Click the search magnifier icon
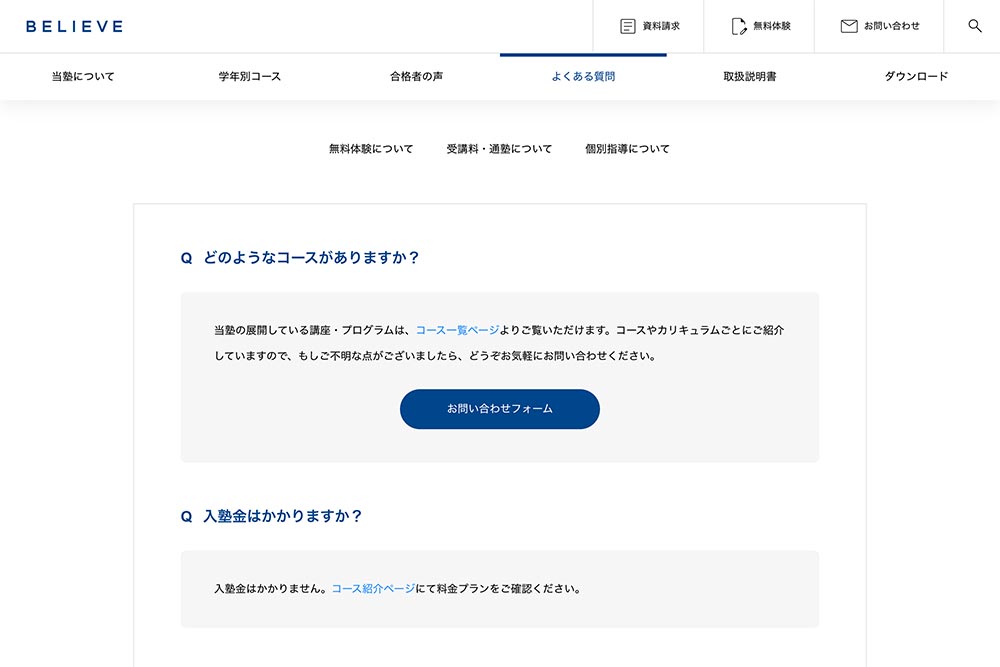This screenshot has width=1000, height=667. [x=974, y=26]
